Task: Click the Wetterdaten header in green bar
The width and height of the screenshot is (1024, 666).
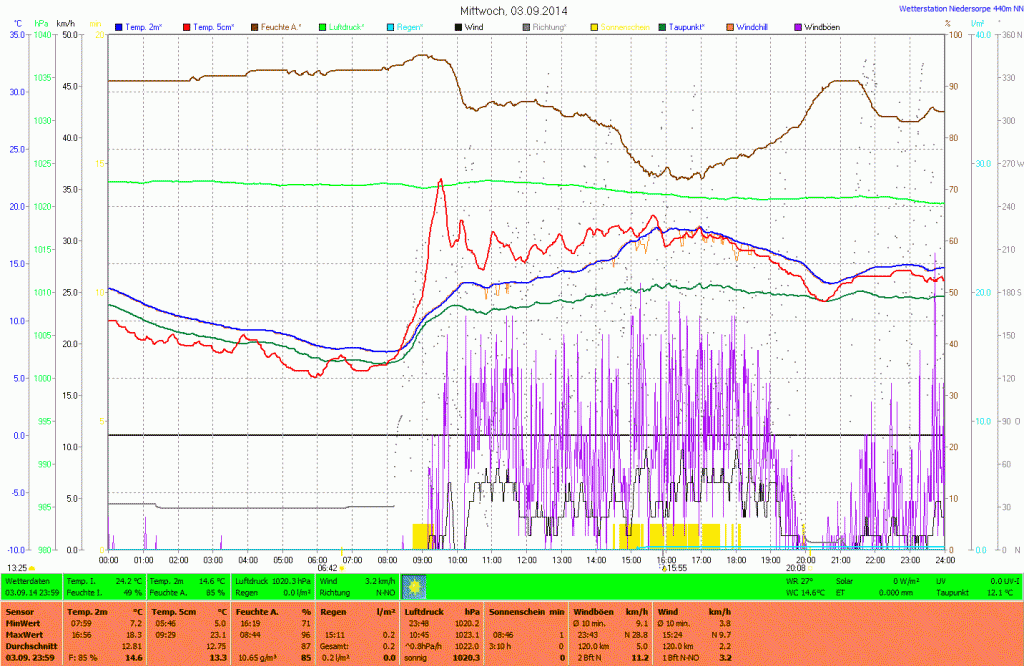Action: [27, 580]
